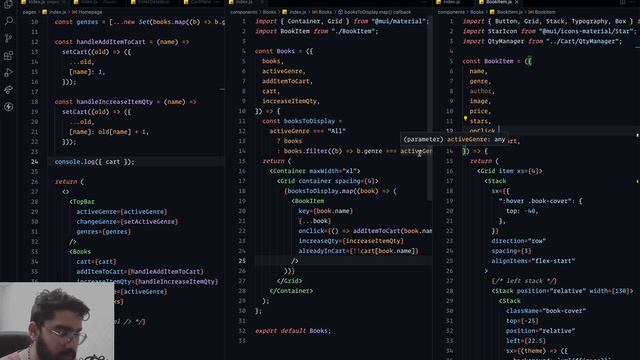
Task: Click '<Grid container spacing={4}>' line
Action: tap(327, 181)
